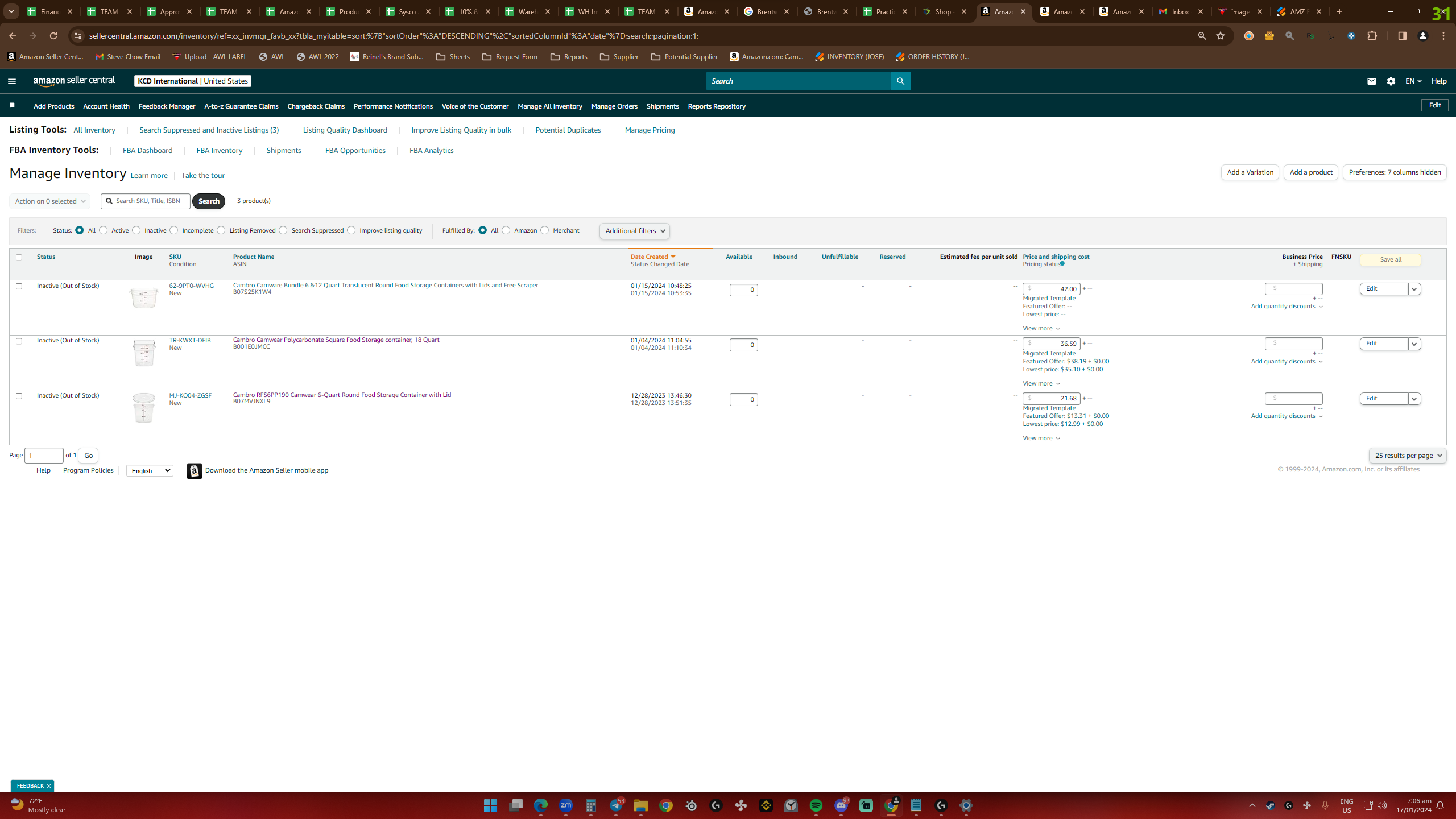Open the Chrome profile avatar
This screenshot has width=1456, height=819.
point(1423,36)
